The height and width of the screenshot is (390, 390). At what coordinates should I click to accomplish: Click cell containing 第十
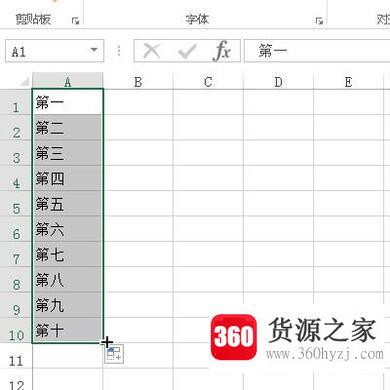[x=68, y=330]
